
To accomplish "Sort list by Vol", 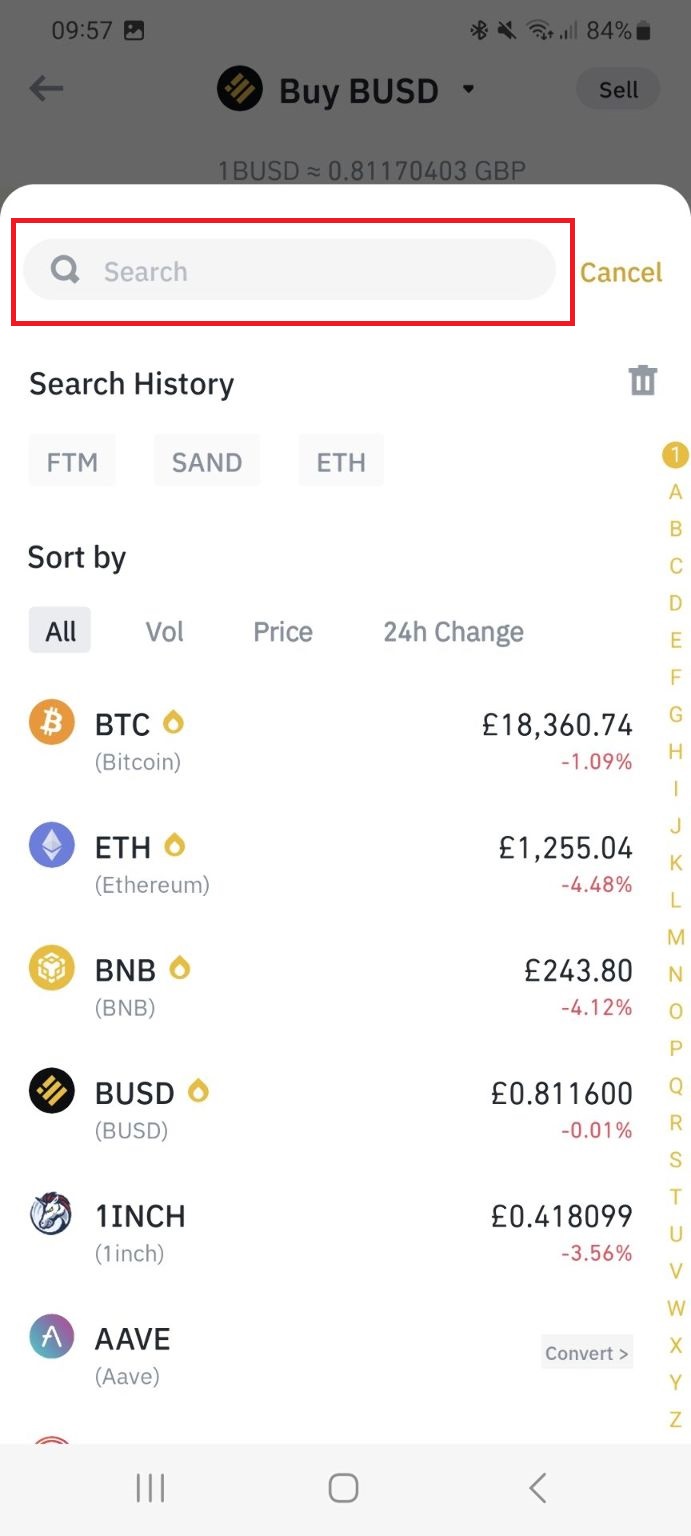I will pyautogui.click(x=165, y=631).
